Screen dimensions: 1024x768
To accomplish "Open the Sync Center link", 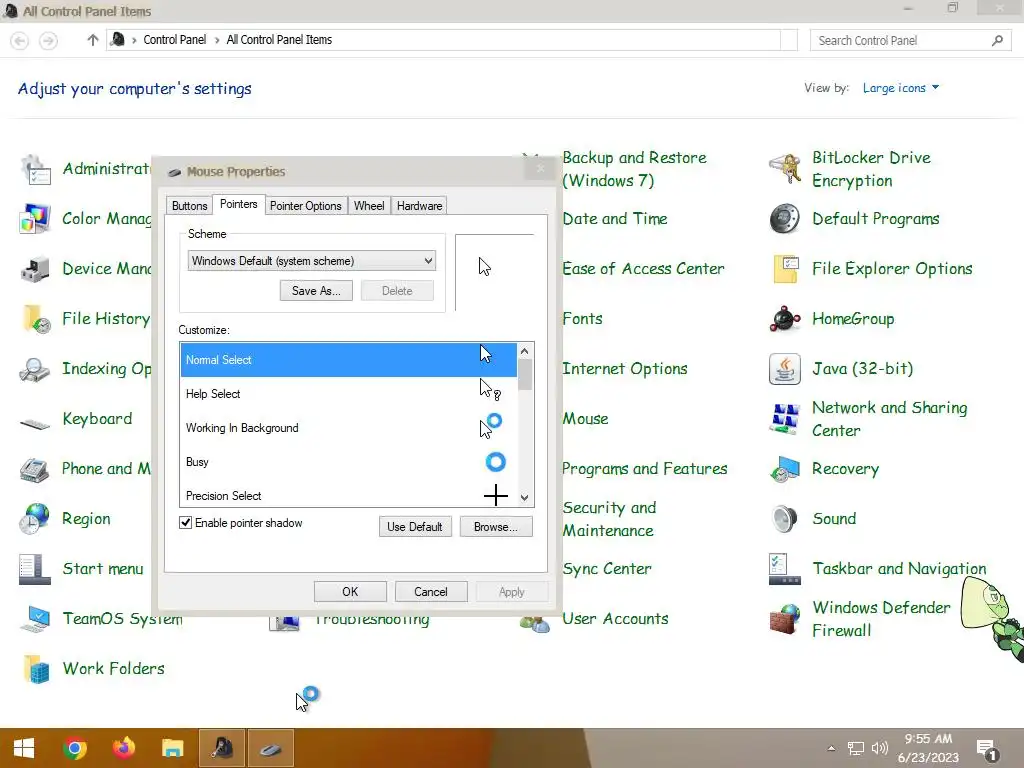I will tap(607, 569).
